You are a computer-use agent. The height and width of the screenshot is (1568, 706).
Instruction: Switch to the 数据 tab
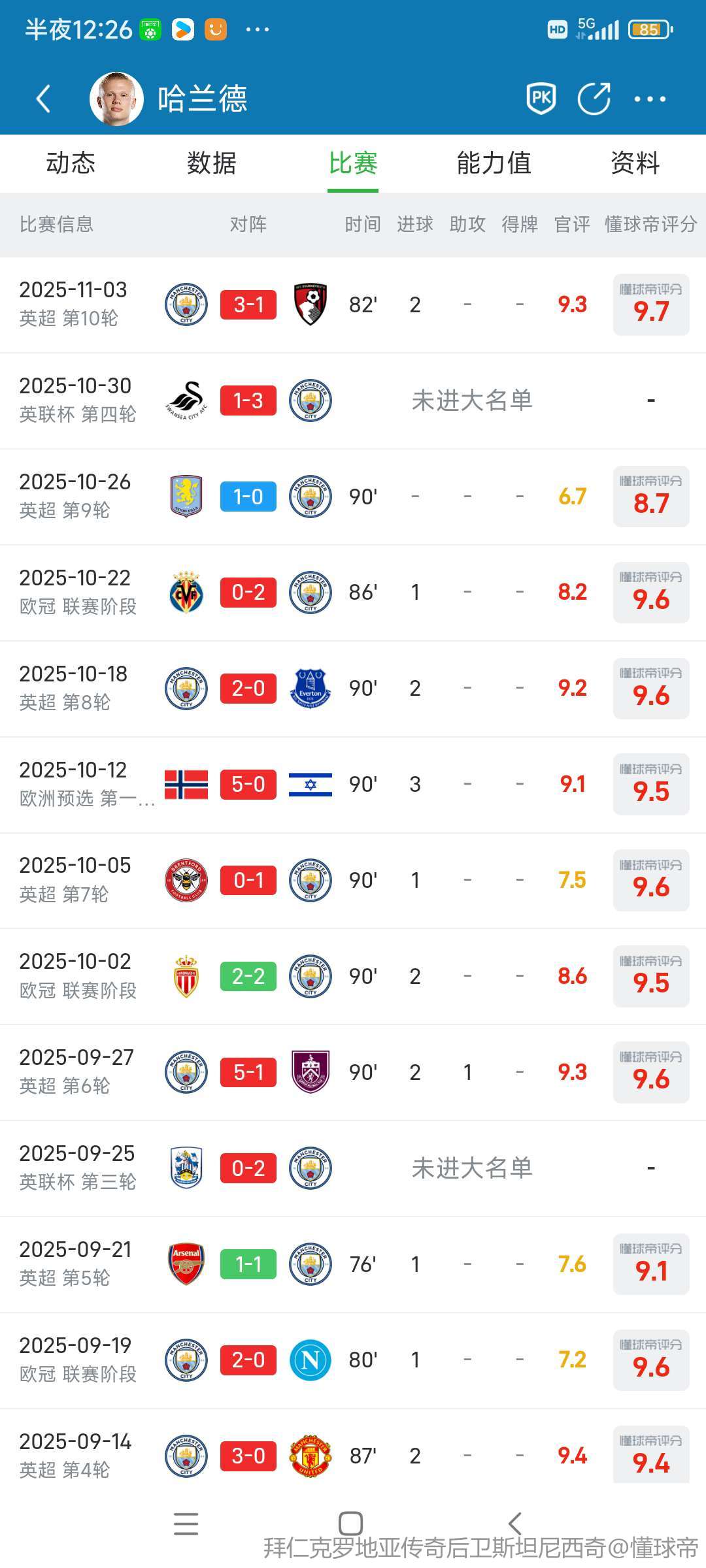click(211, 163)
